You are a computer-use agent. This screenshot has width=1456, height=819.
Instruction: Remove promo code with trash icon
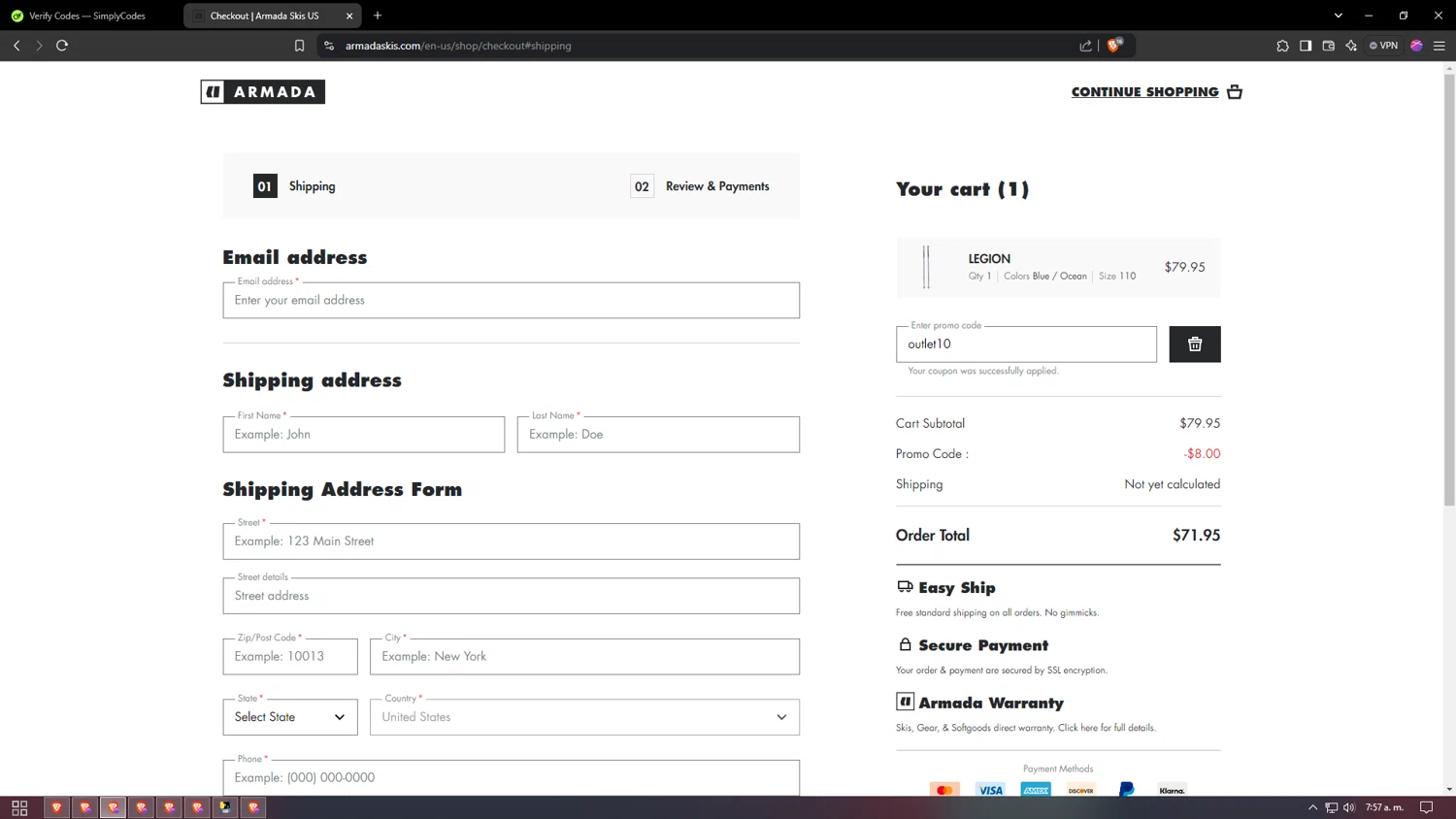1195,344
